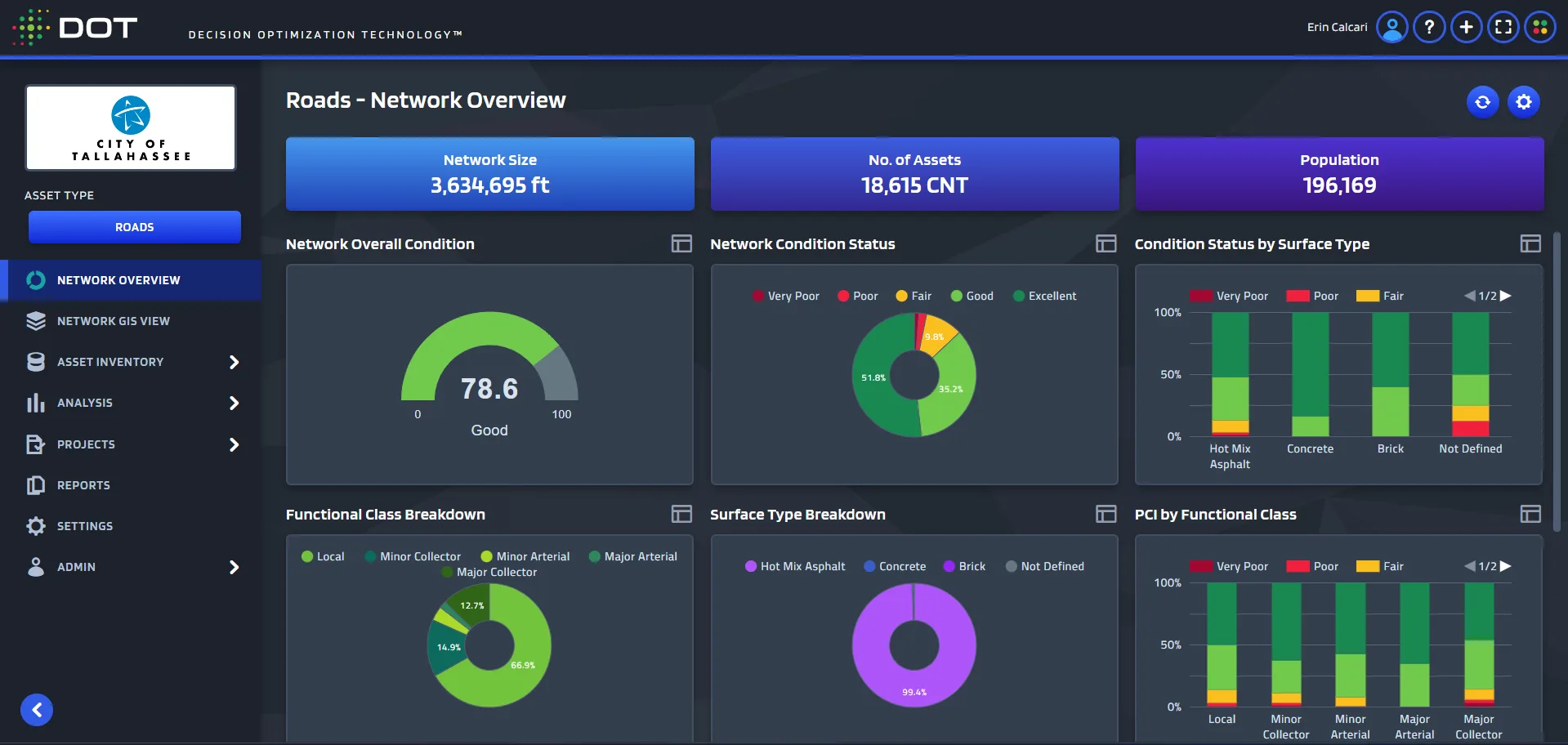
Task: Open Settings menu item
Action: (131, 526)
